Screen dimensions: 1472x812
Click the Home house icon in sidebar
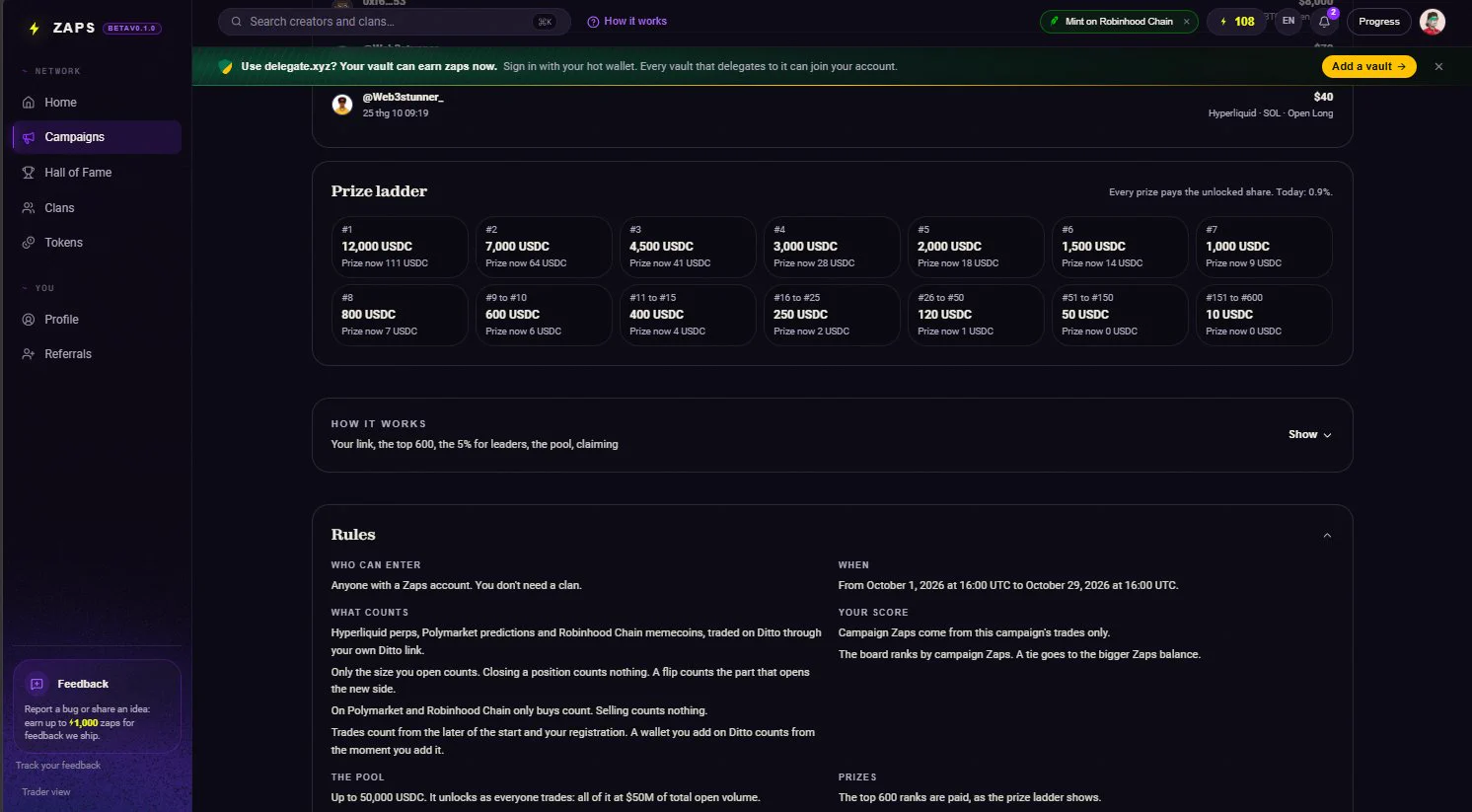tap(29, 103)
